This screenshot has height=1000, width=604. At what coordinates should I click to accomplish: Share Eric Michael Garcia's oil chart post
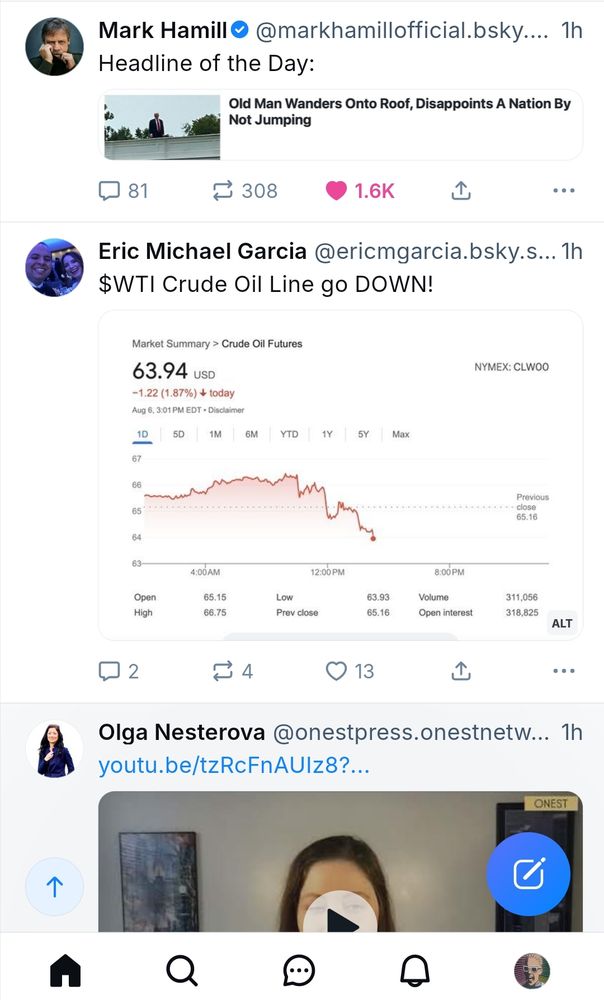pos(460,670)
